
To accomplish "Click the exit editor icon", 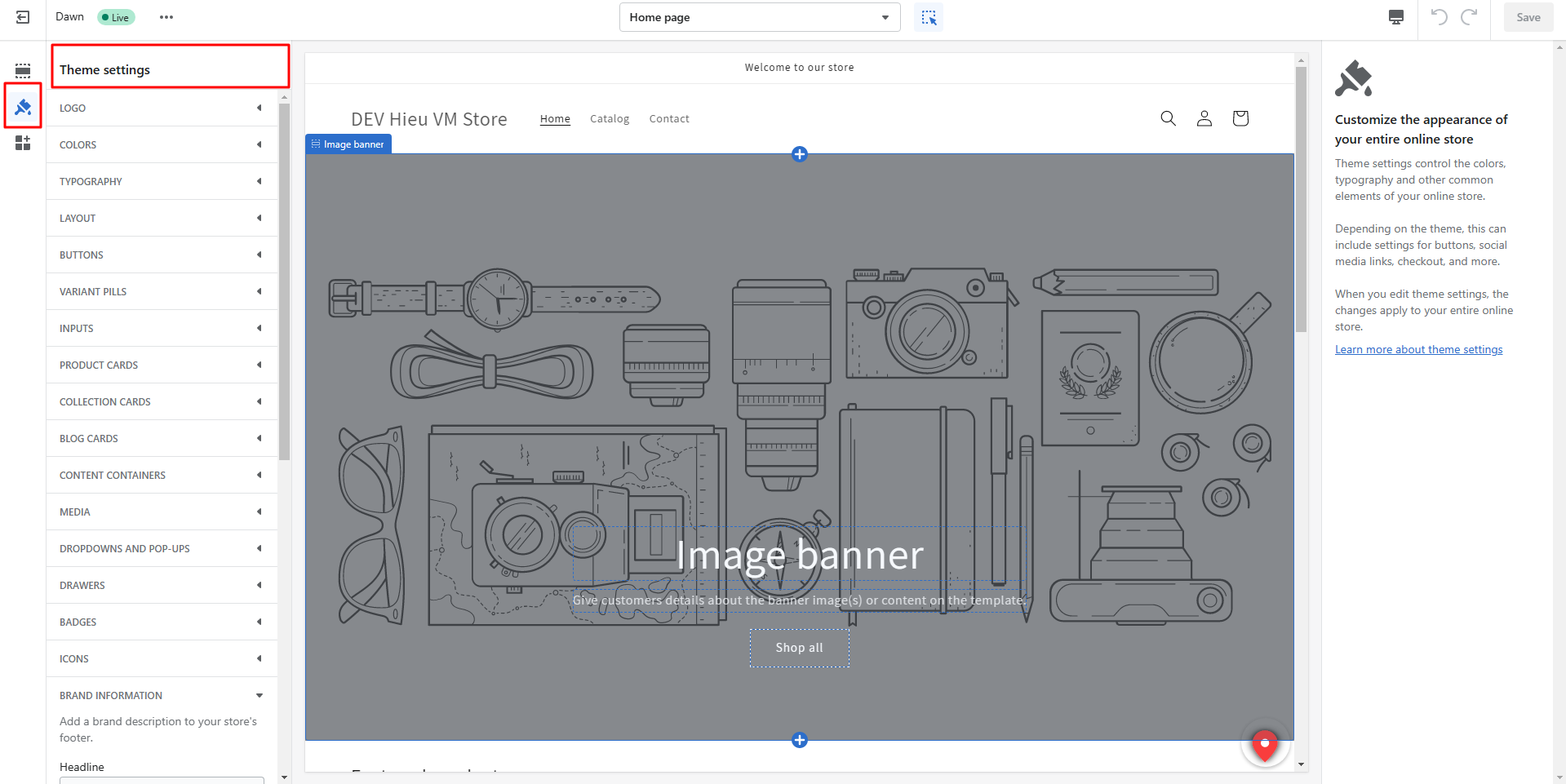I will (23, 17).
